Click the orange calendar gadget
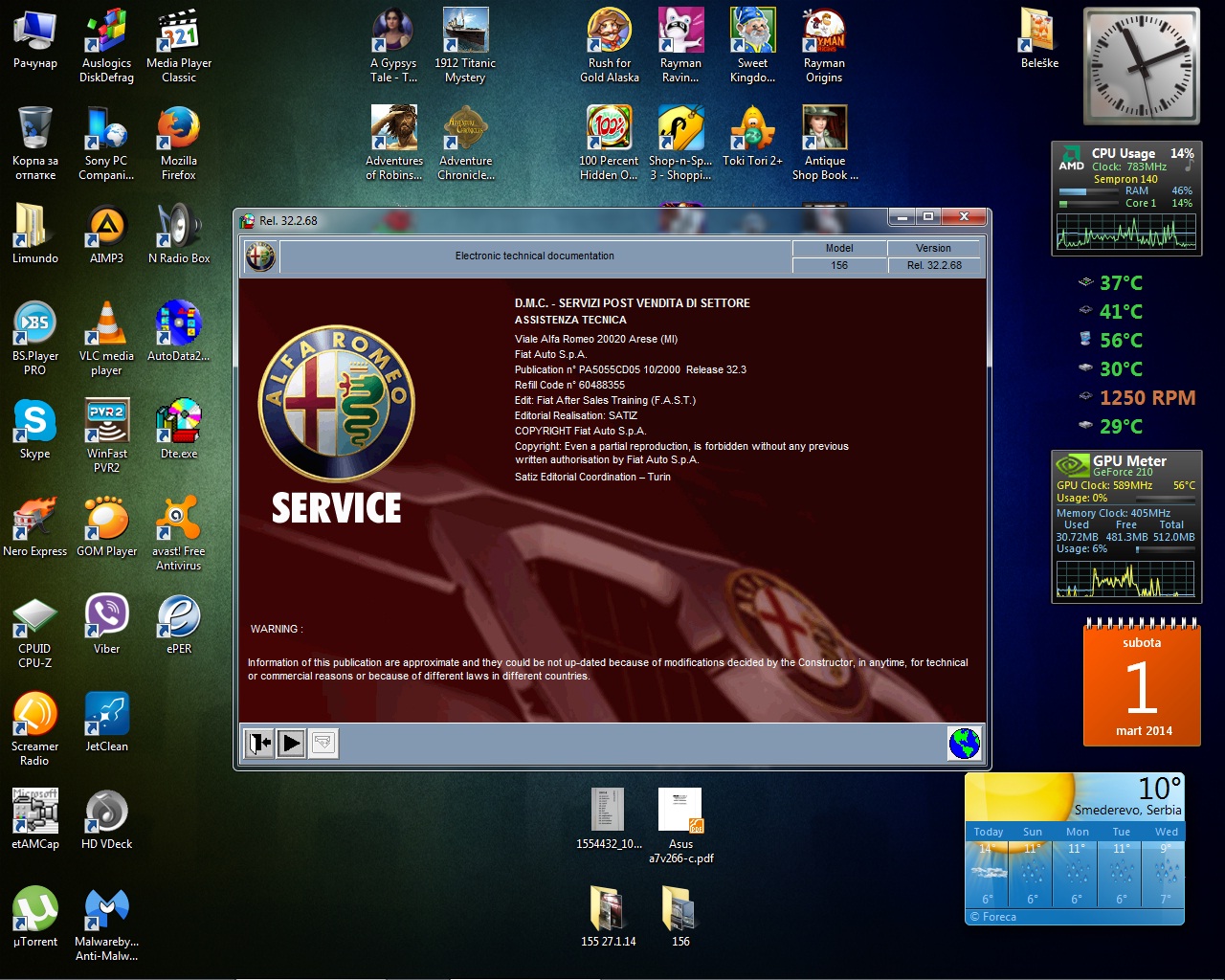The height and width of the screenshot is (980, 1225). click(1142, 682)
